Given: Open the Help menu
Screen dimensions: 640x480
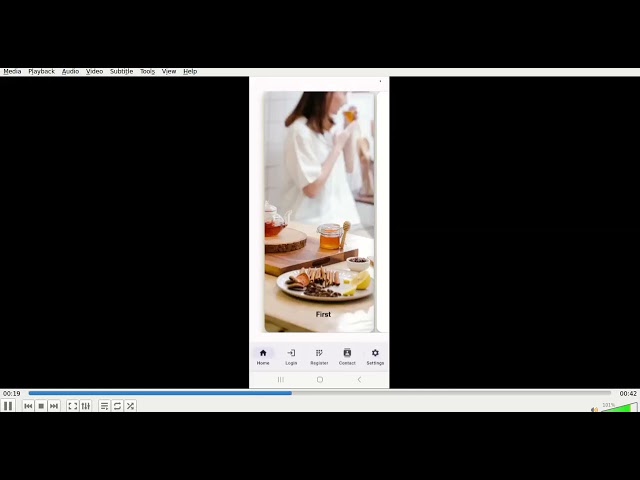Looking at the screenshot, I should point(190,72).
